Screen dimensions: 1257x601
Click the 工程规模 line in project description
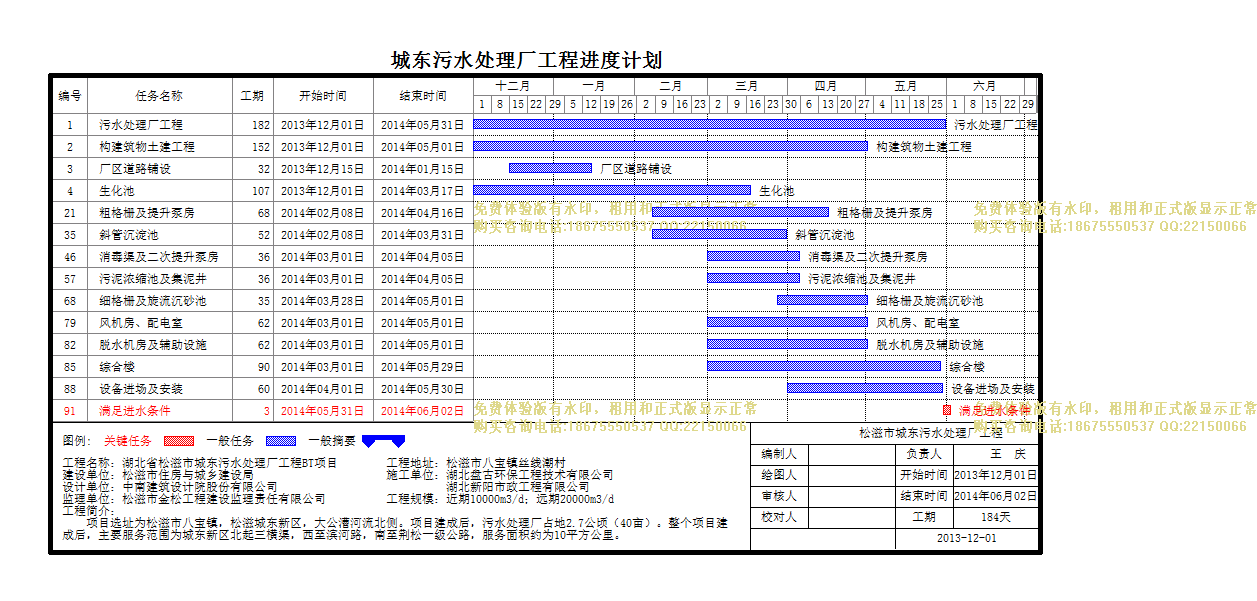[500, 498]
